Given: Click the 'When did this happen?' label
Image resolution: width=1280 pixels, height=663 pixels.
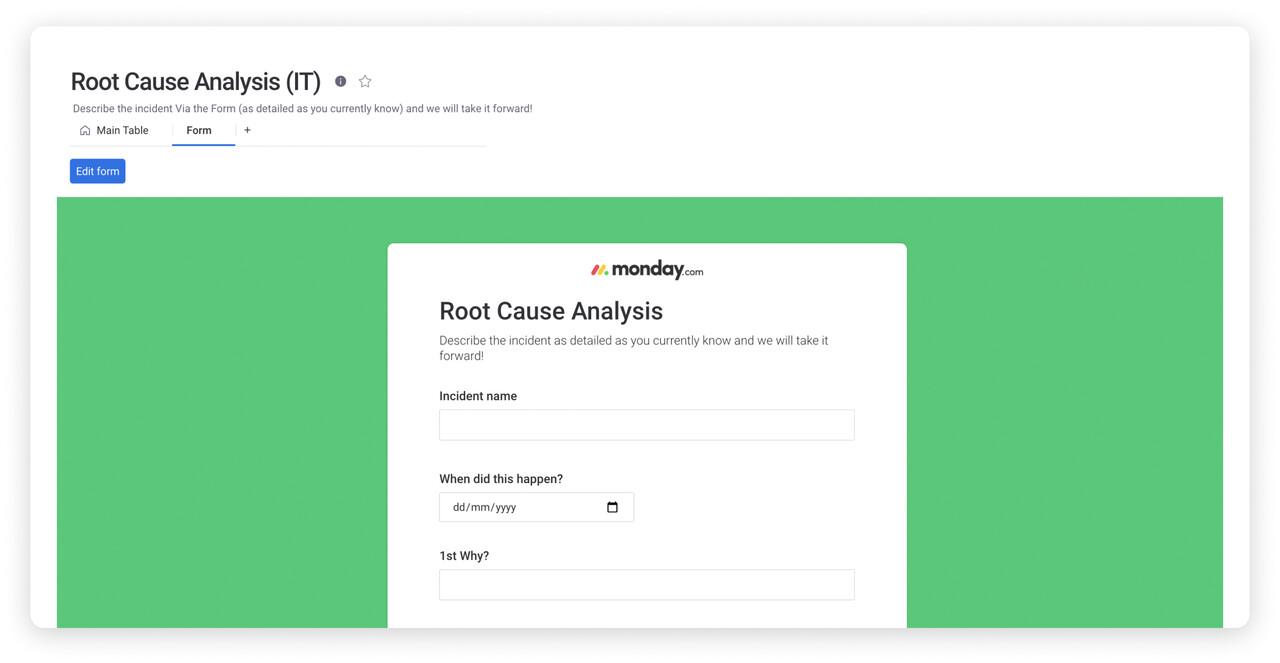Looking at the screenshot, I should [501, 479].
